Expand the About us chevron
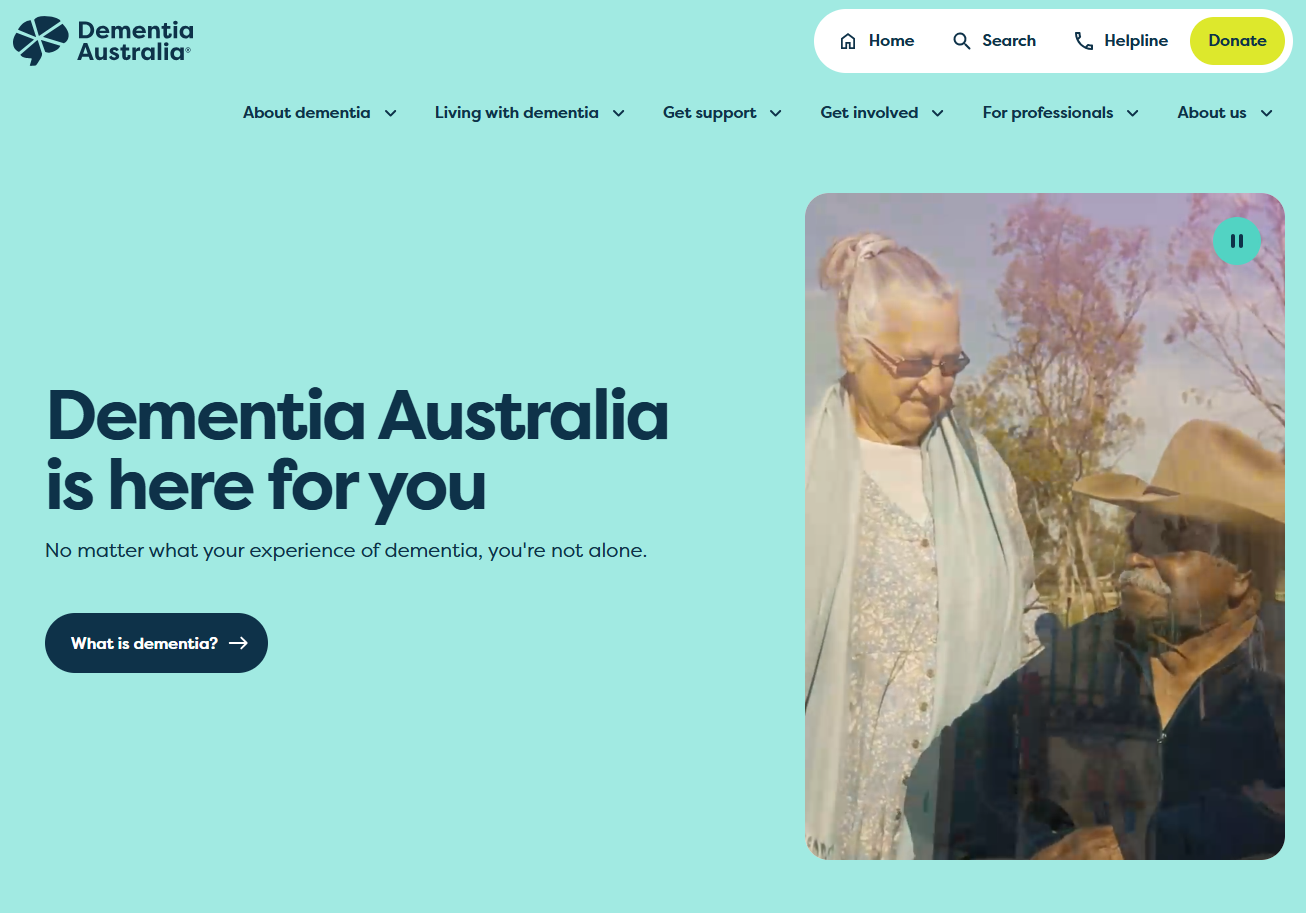This screenshot has height=913, width=1306. [x=1266, y=113]
